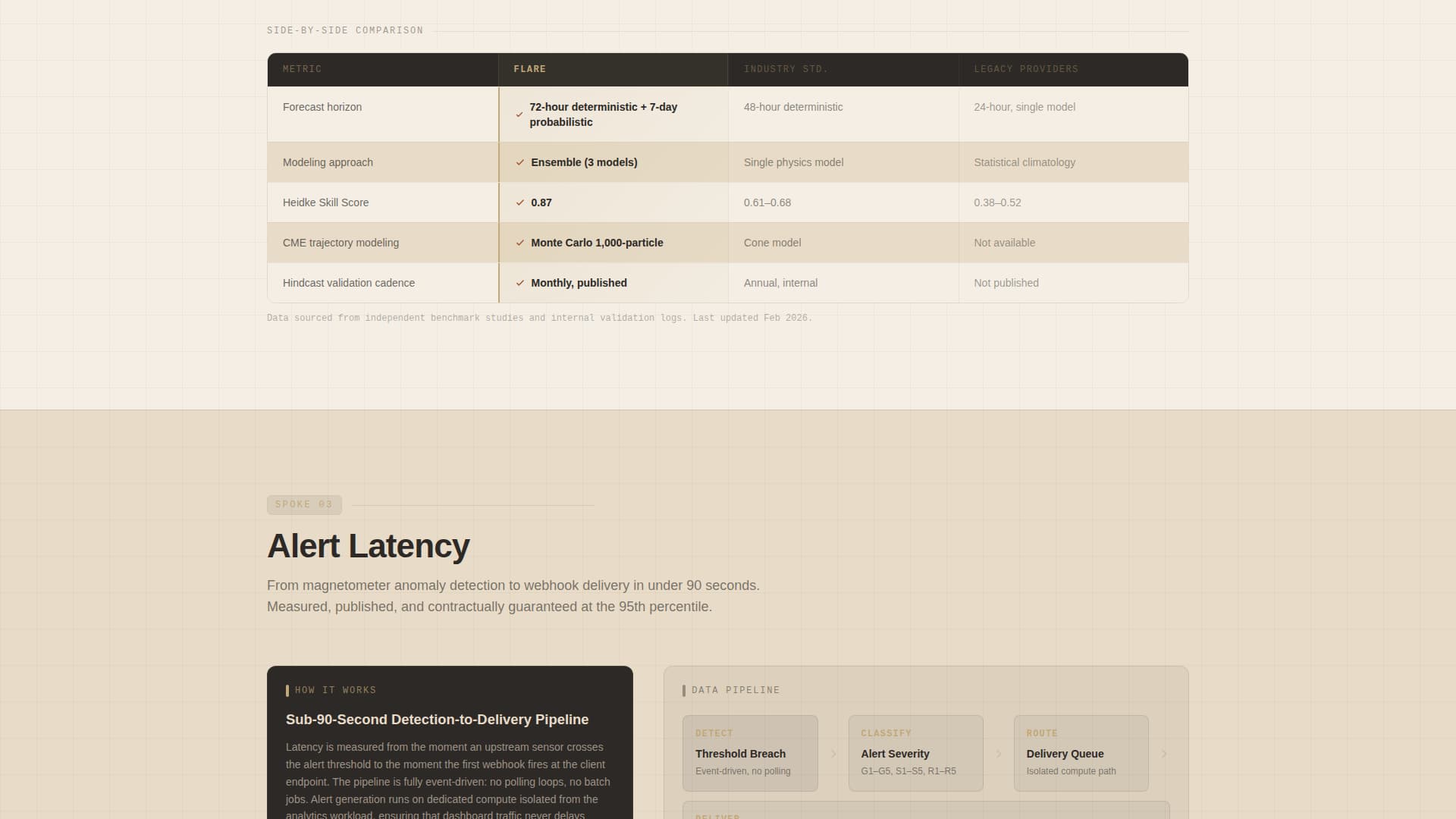Click the arrow after Alert Severity card

999,754
